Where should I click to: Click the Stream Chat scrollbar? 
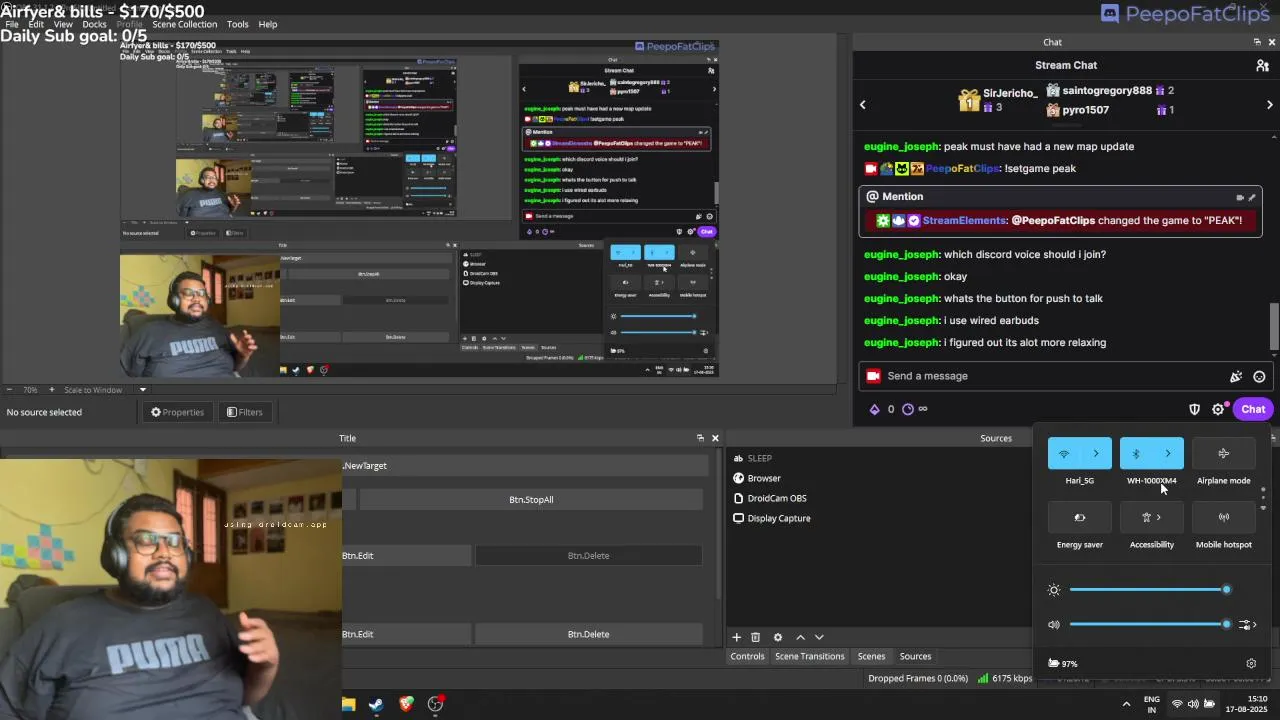(x=1274, y=325)
